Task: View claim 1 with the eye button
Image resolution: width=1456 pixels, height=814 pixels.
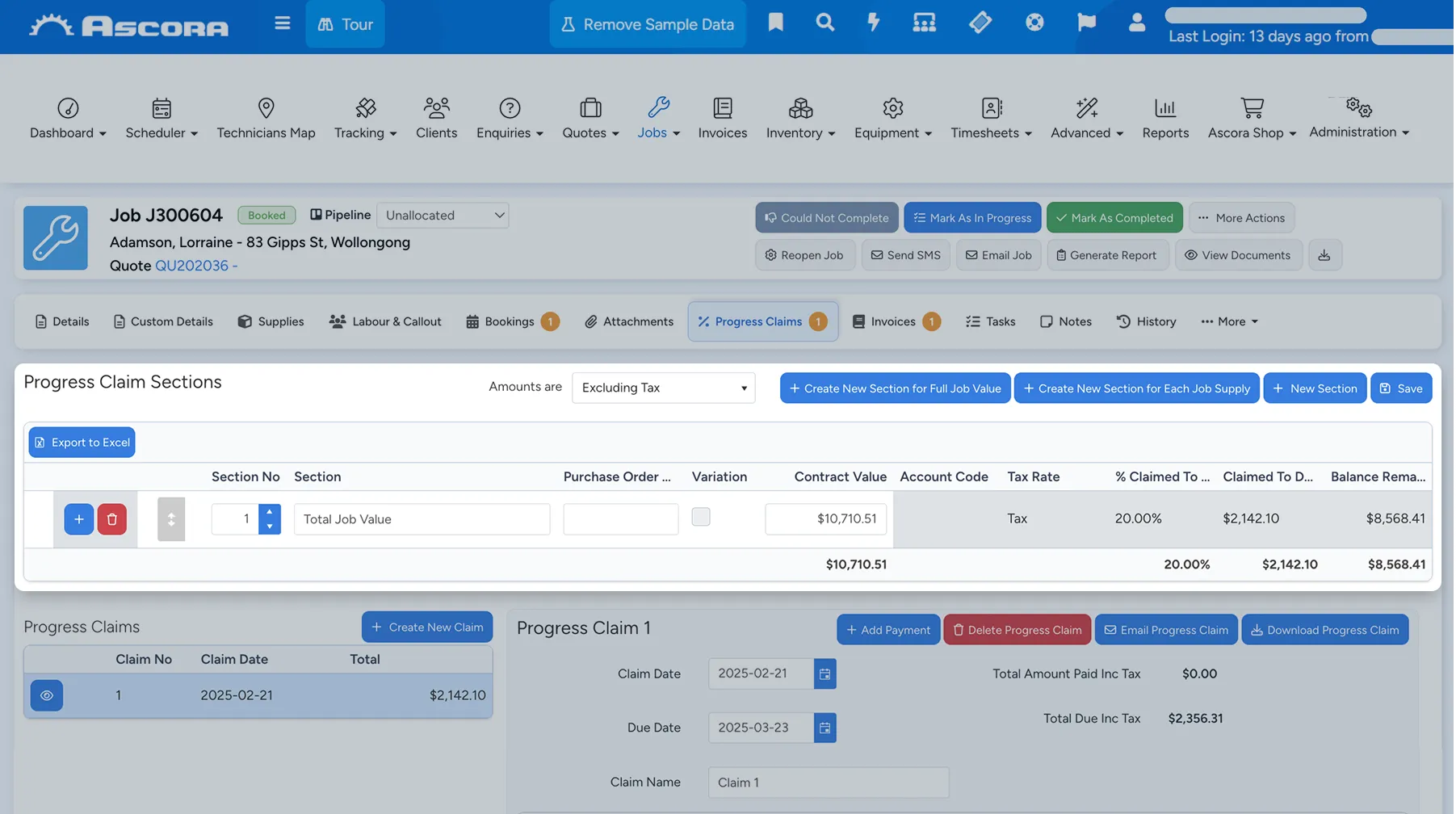Action: pos(47,695)
